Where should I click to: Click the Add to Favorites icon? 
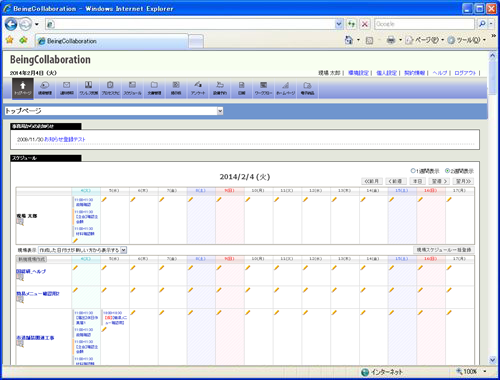point(23,40)
